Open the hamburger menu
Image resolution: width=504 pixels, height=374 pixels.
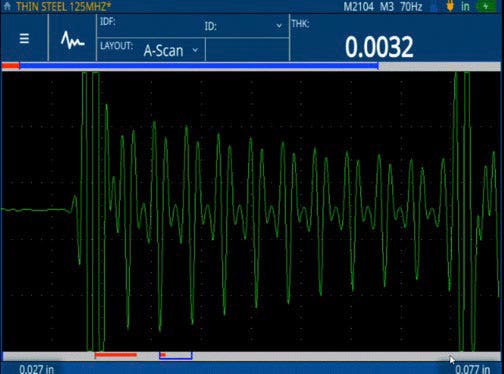coord(24,39)
